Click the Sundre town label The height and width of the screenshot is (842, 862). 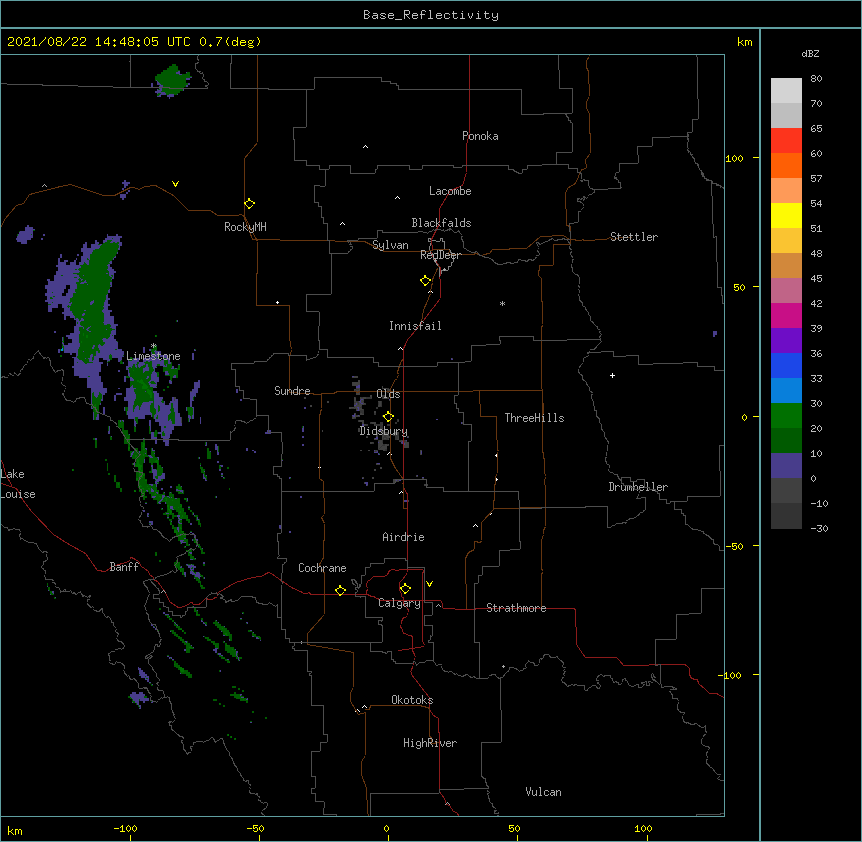[x=292, y=391]
